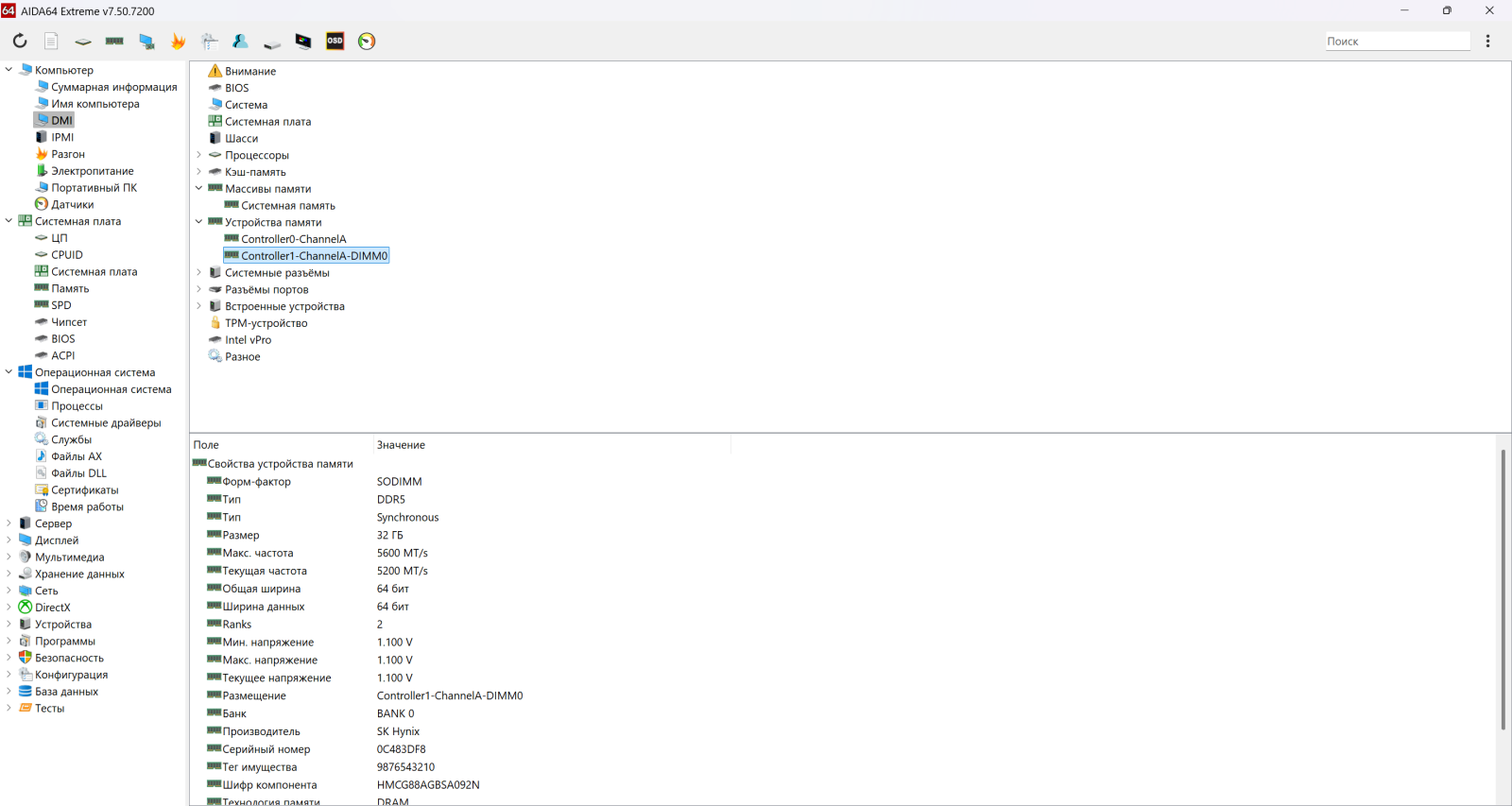Click the CPU chip toolbar icon
Screen dimensions: 1512x806
point(83,42)
